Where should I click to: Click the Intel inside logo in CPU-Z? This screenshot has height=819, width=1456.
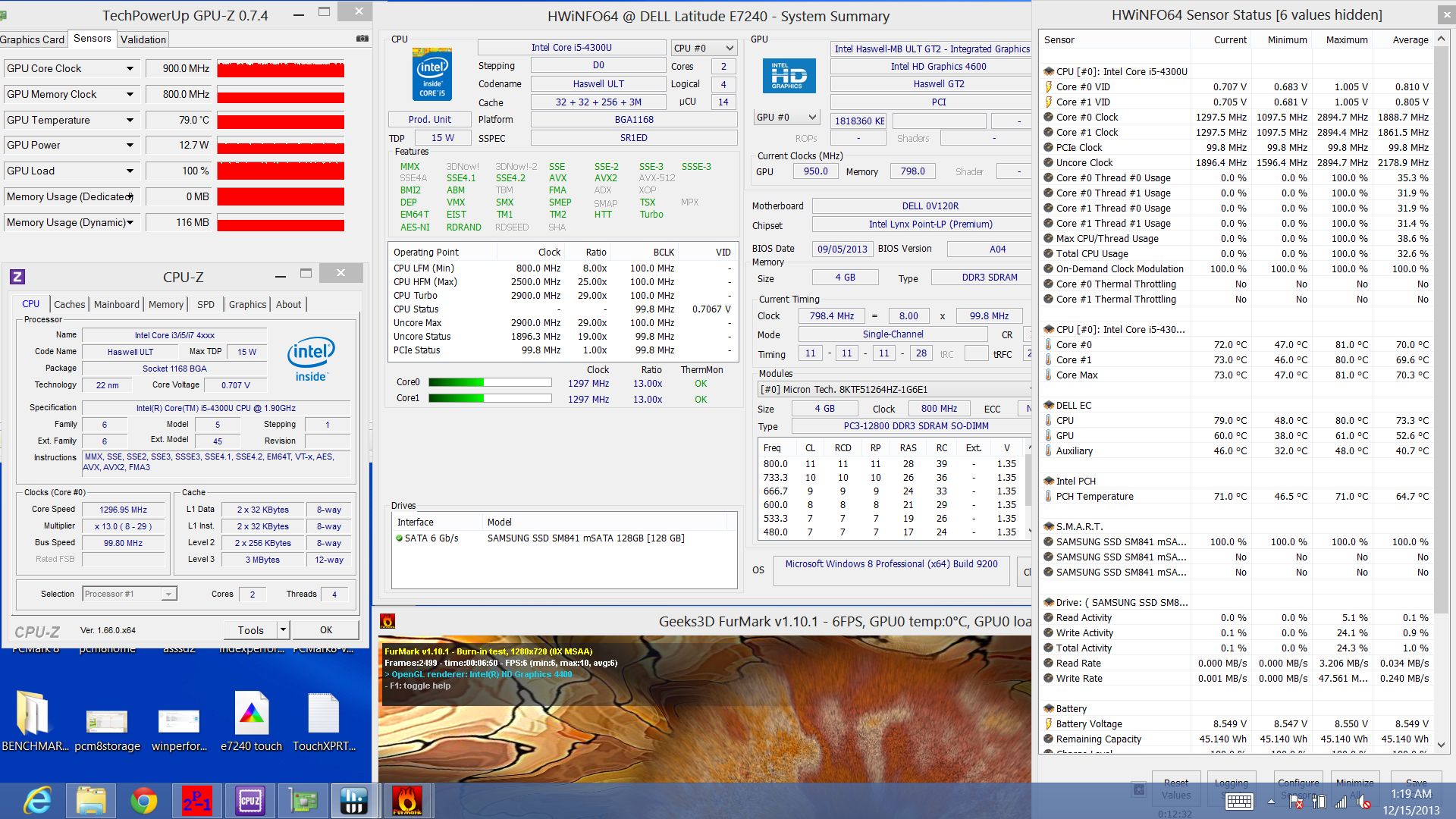(x=311, y=359)
